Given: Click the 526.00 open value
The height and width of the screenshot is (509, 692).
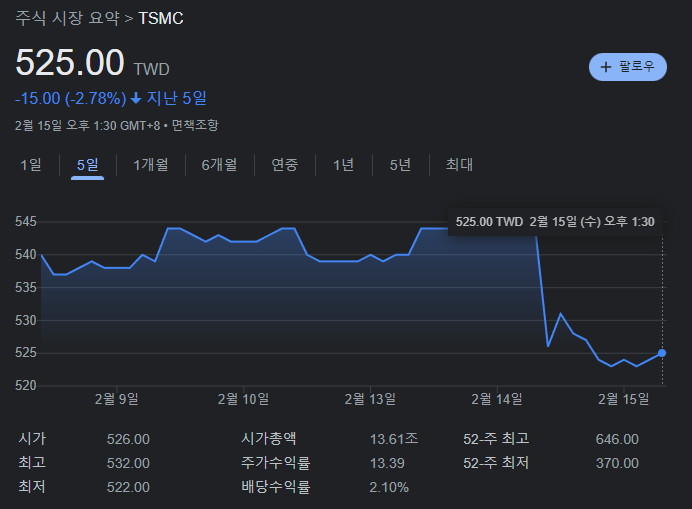Looking at the screenshot, I should pyautogui.click(x=128, y=439).
